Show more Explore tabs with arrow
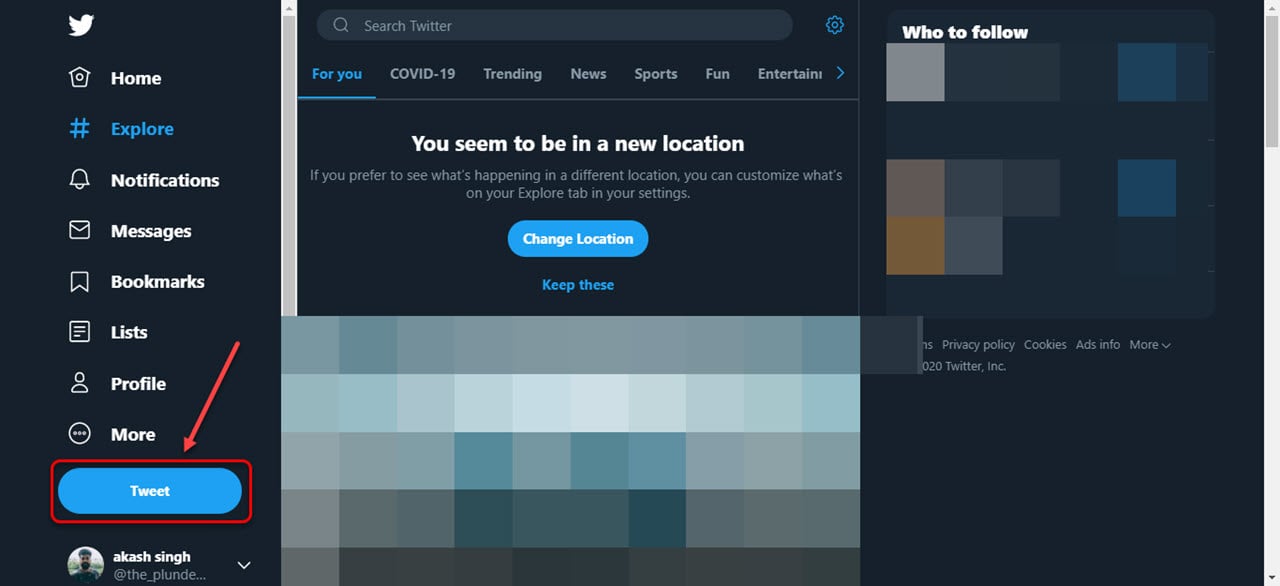The image size is (1280, 586). [840, 73]
